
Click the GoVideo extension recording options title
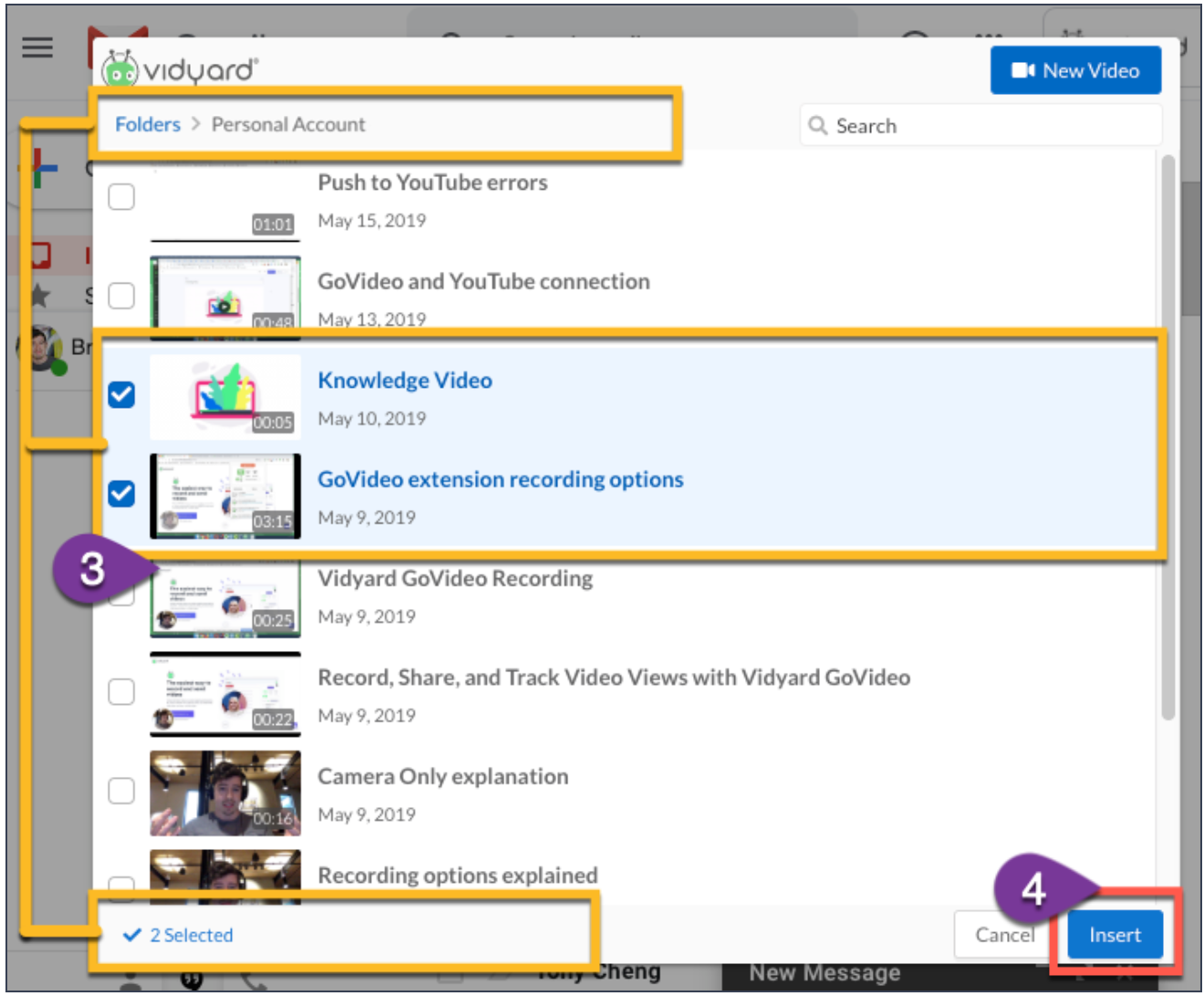(501, 480)
